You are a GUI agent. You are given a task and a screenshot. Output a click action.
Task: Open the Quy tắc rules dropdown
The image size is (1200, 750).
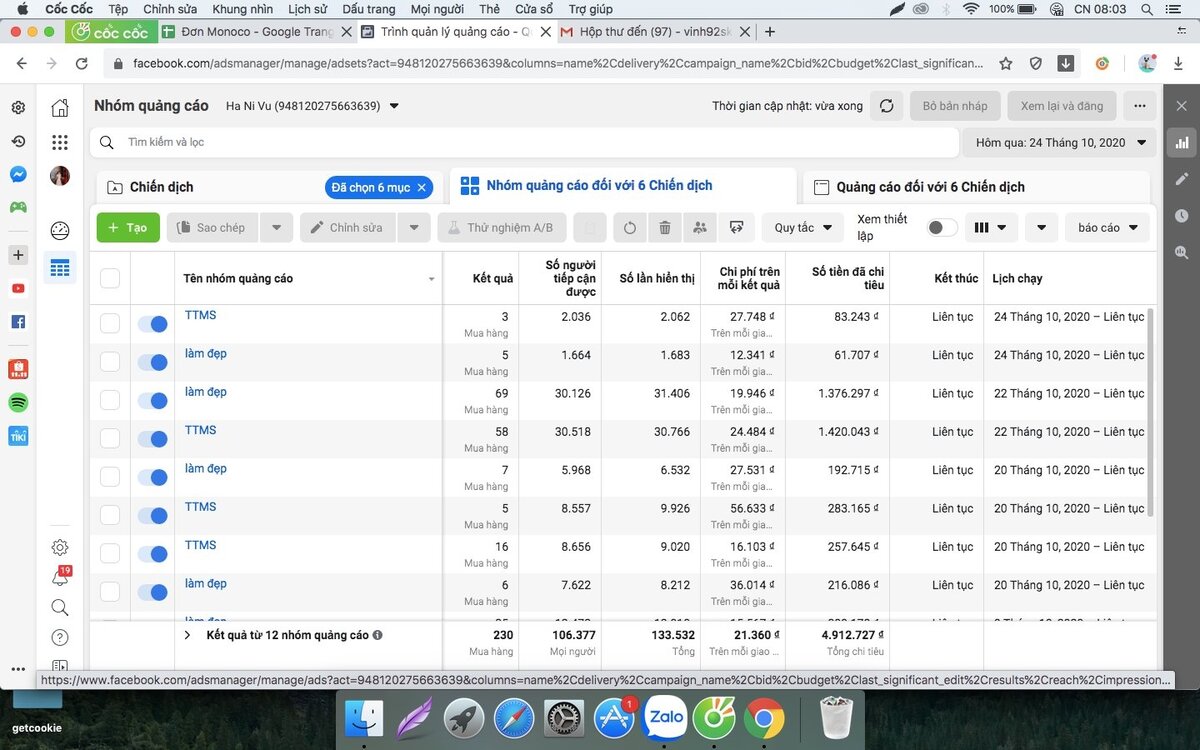tap(802, 228)
